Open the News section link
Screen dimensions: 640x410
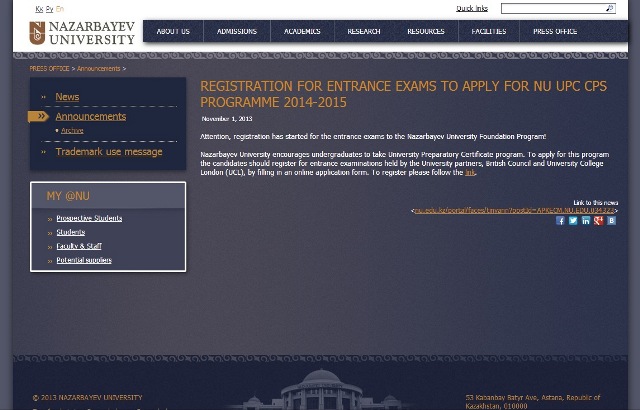click(x=67, y=97)
